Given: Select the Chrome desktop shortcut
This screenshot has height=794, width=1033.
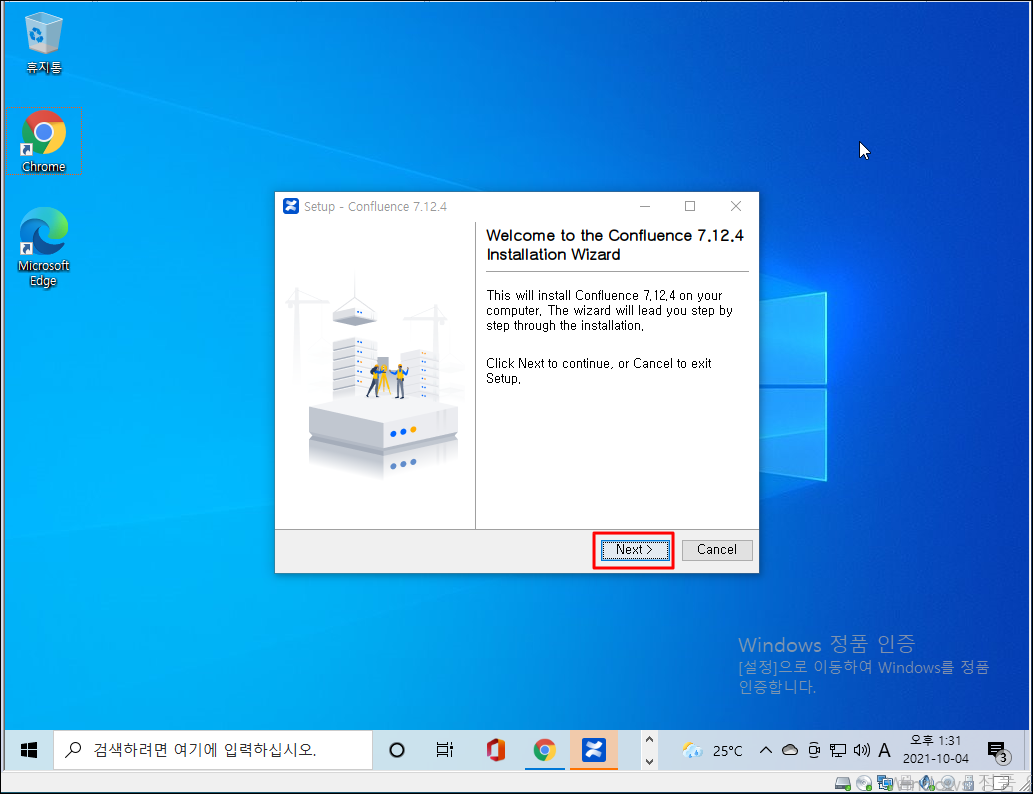Looking at the screenshot, I should pyautogui.click(x=43, y=141).
